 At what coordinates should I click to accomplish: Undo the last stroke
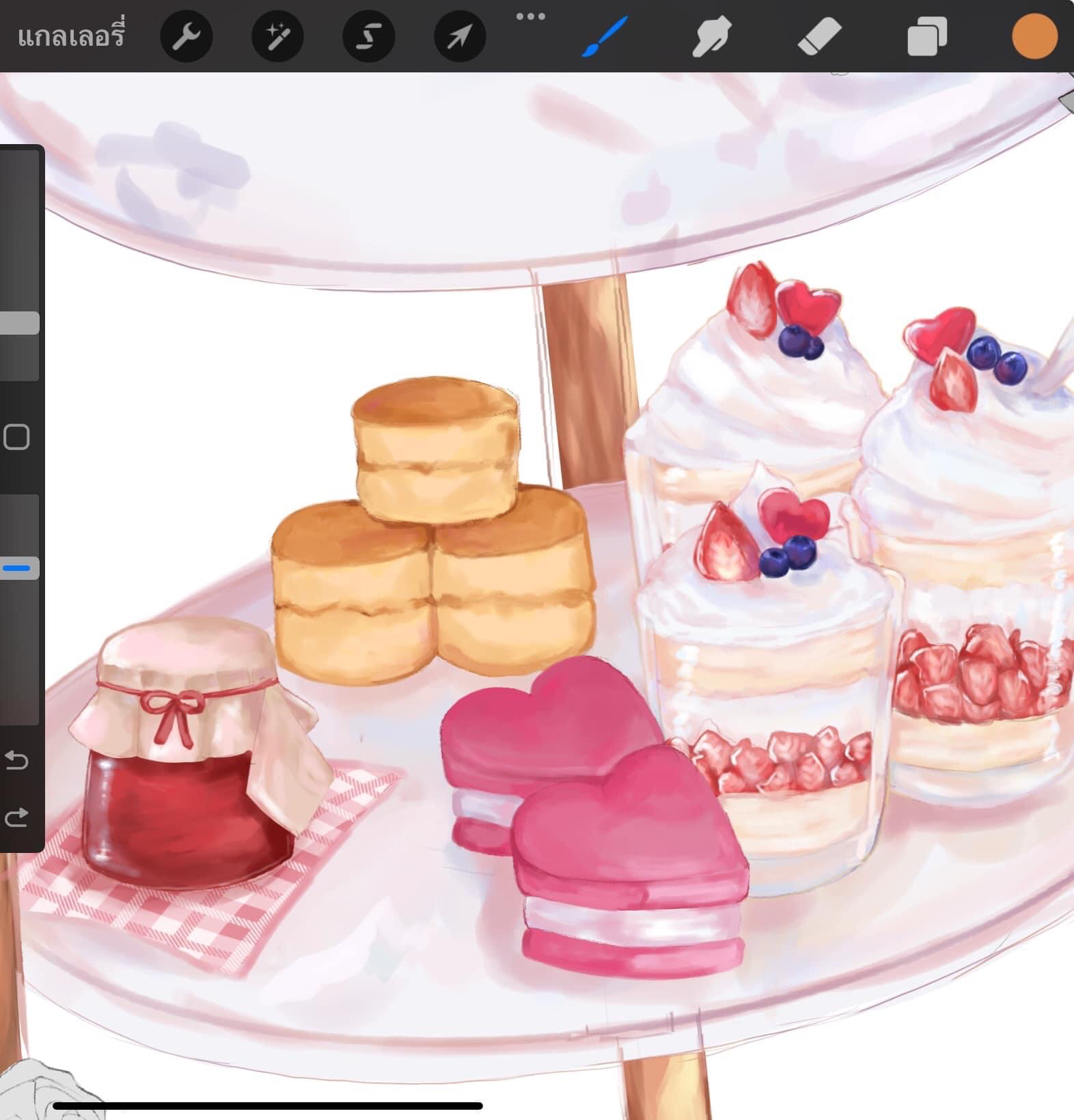16,759
